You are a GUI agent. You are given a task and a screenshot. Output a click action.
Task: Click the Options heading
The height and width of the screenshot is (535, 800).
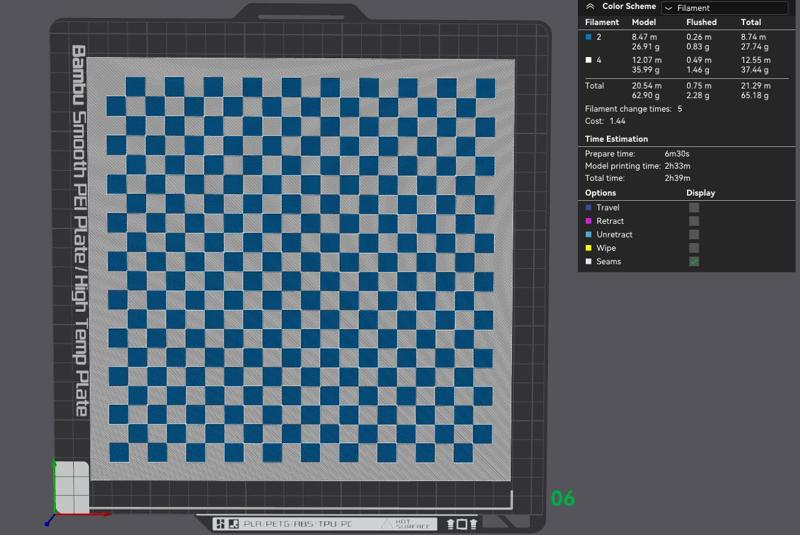(x=601, y=193)
